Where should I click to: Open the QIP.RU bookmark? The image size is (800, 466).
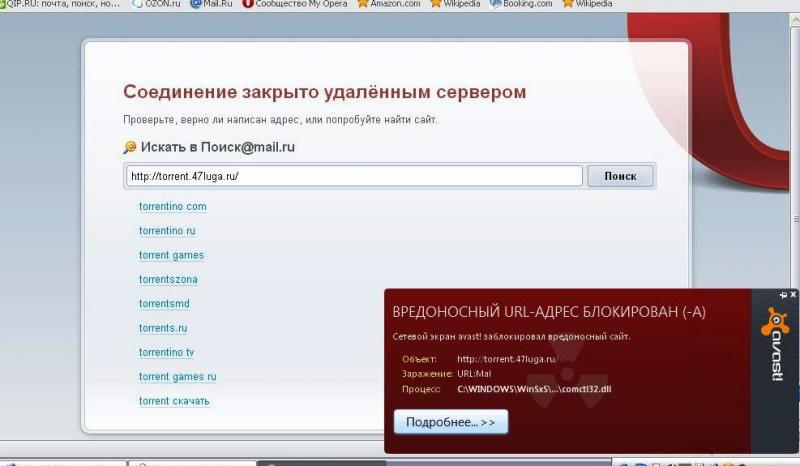coord(60,4)
